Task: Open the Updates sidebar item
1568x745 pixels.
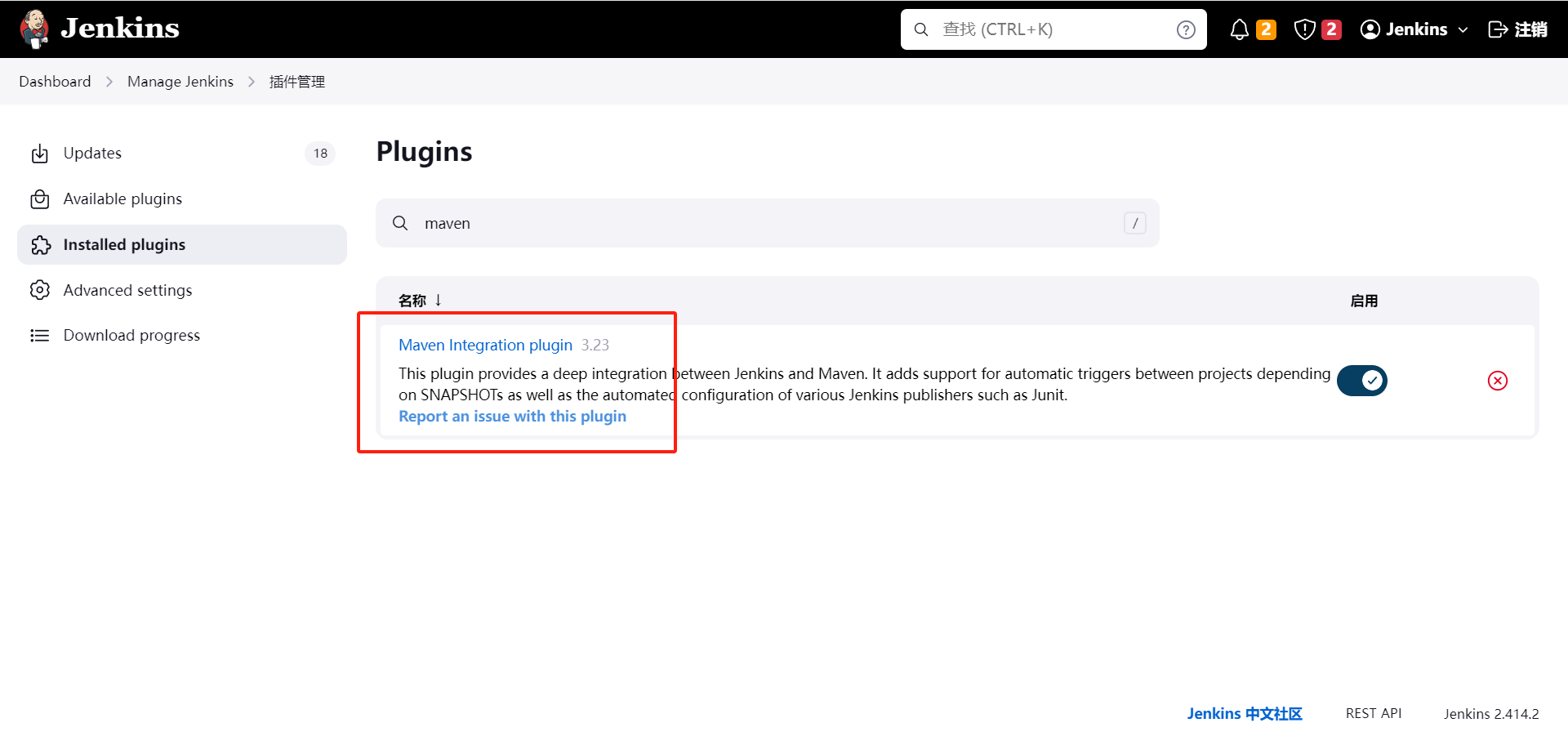Action: pos(182,154)
